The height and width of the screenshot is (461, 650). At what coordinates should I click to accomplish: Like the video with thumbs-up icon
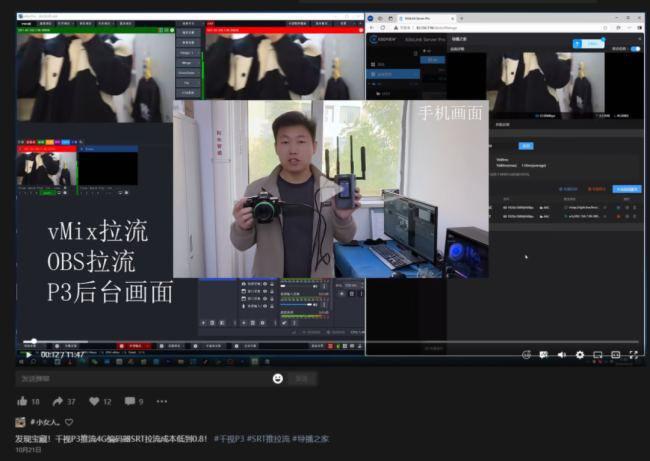tap(22, 401)
